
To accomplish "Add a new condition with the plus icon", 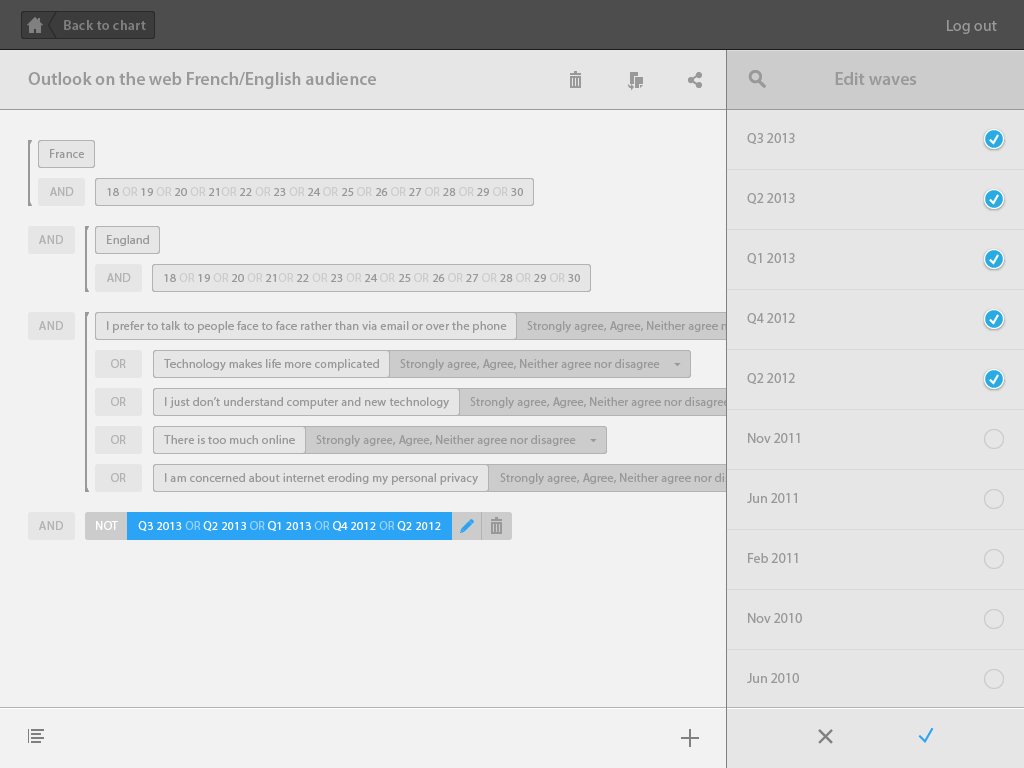I will (690, 738).
